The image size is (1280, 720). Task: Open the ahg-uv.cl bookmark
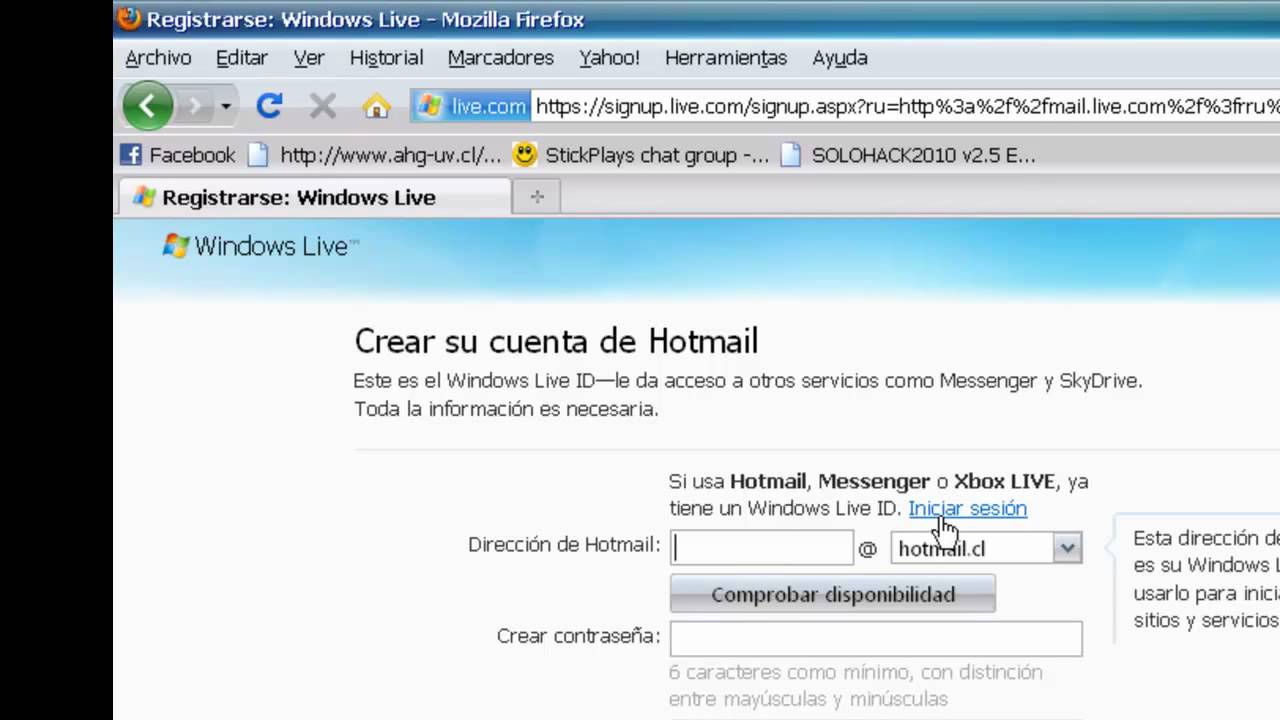coord(375,155)
